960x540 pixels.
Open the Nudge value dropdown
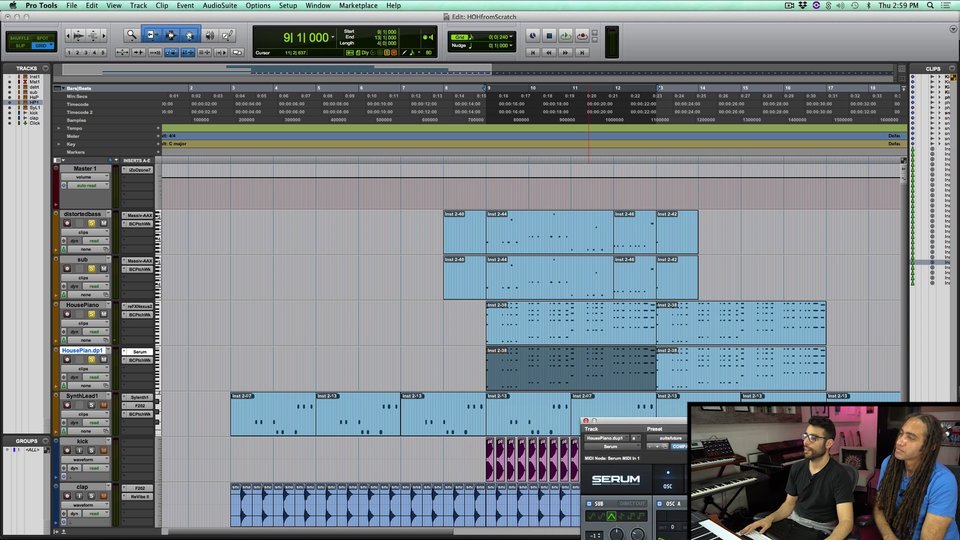click(x=511, y=45)
